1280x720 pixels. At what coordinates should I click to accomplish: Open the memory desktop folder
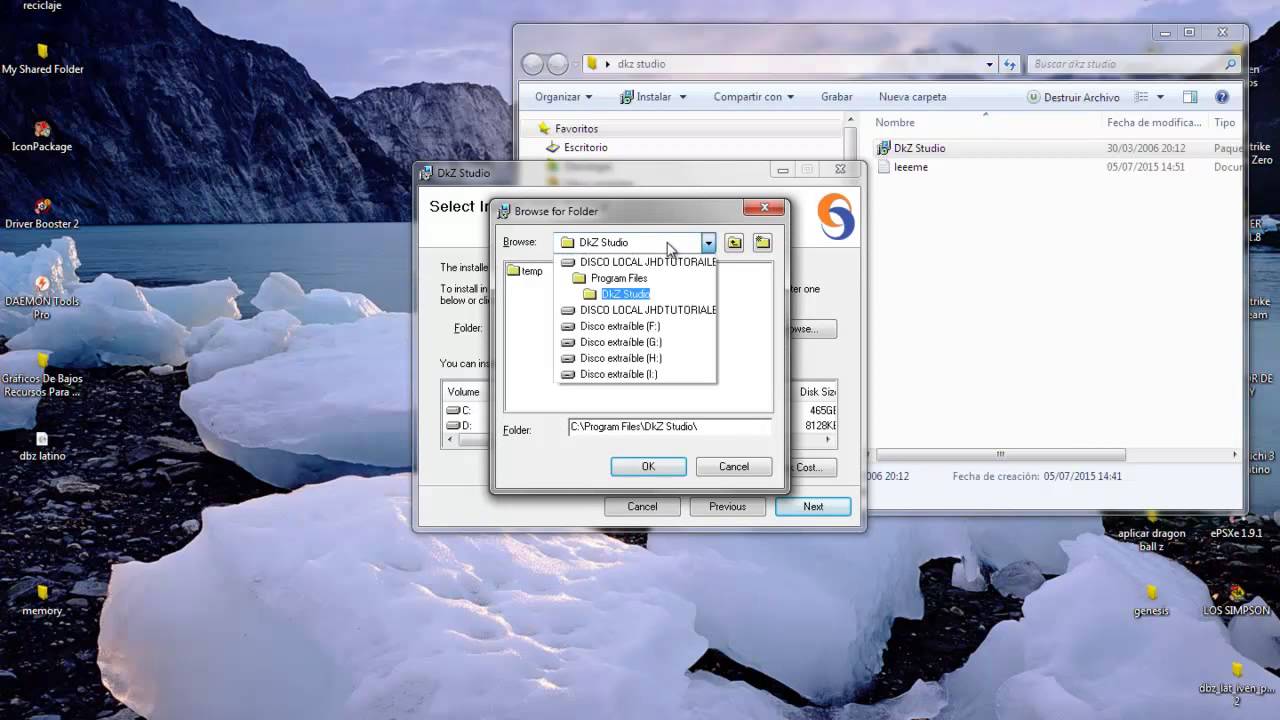click(x=42, y=600)
